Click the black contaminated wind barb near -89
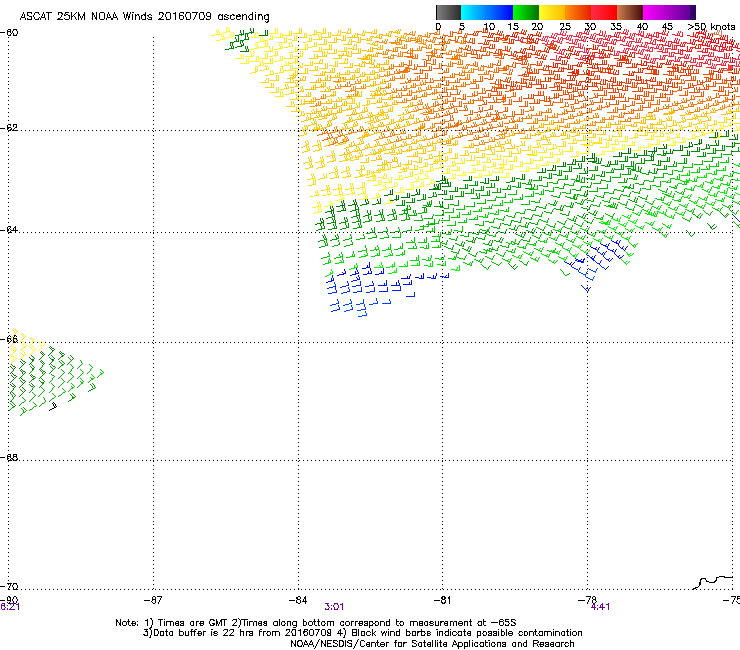This screenshot has width=740, height=650. tap(53, 406)
